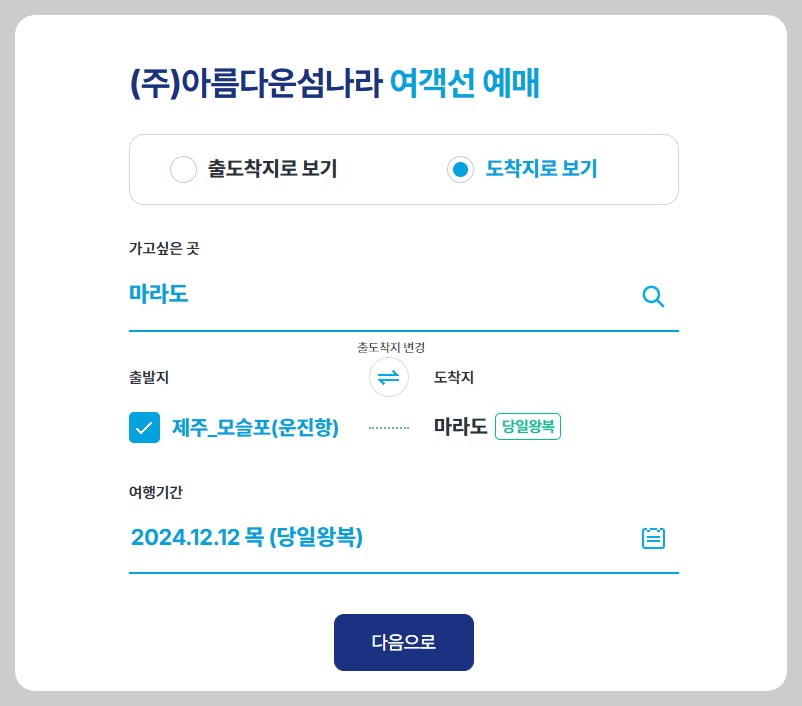Click the swap arrows to switch departure and arrival
The height and width of the screenshot is (706, 802).
[x=388, y=378]
